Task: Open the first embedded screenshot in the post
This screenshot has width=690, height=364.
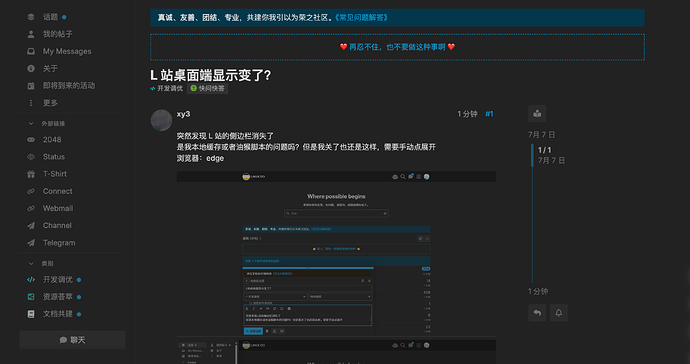Action: pyautogui.click(x=336, y=254)
